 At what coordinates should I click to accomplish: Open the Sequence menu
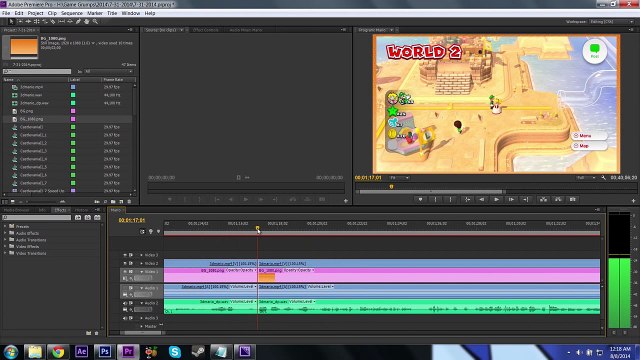[72, 13]
